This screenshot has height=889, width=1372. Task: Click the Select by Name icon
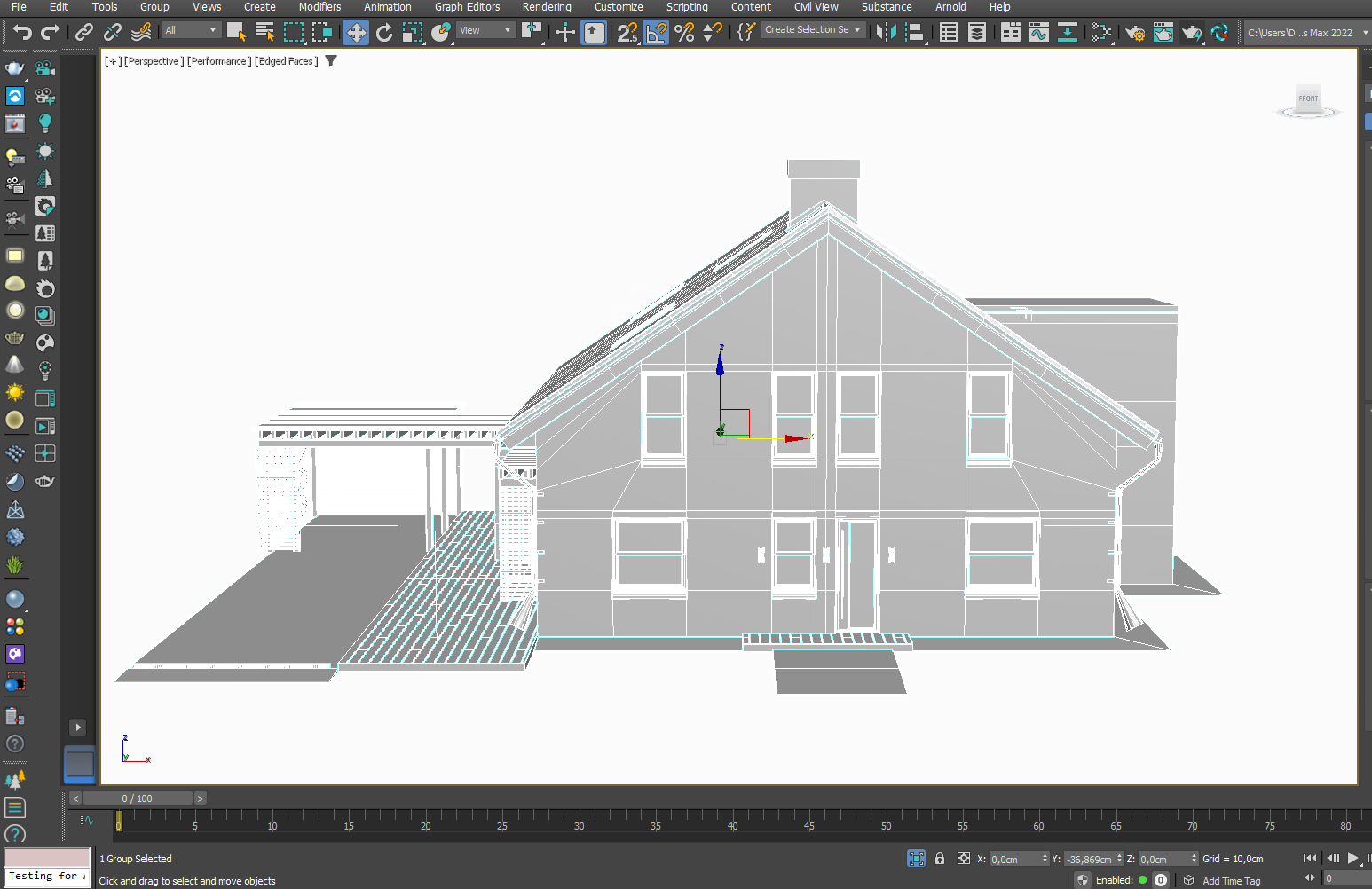click(x=264, y=33)
